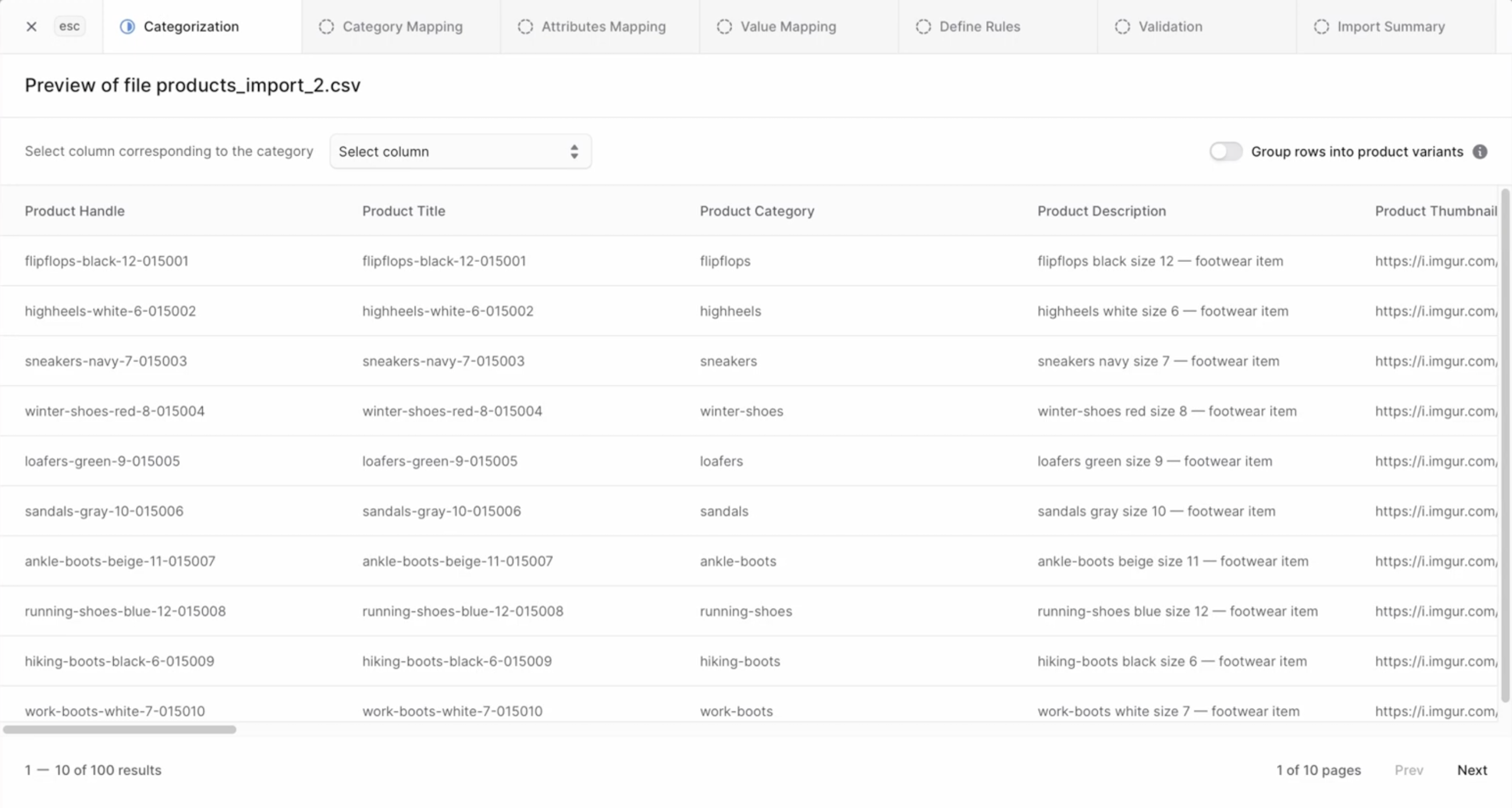Image resolution: width=1512 pixels, height=808 pixels.
Task: Click the Attributes Mapping step circle icon
Action: click(x=525, y=26)
